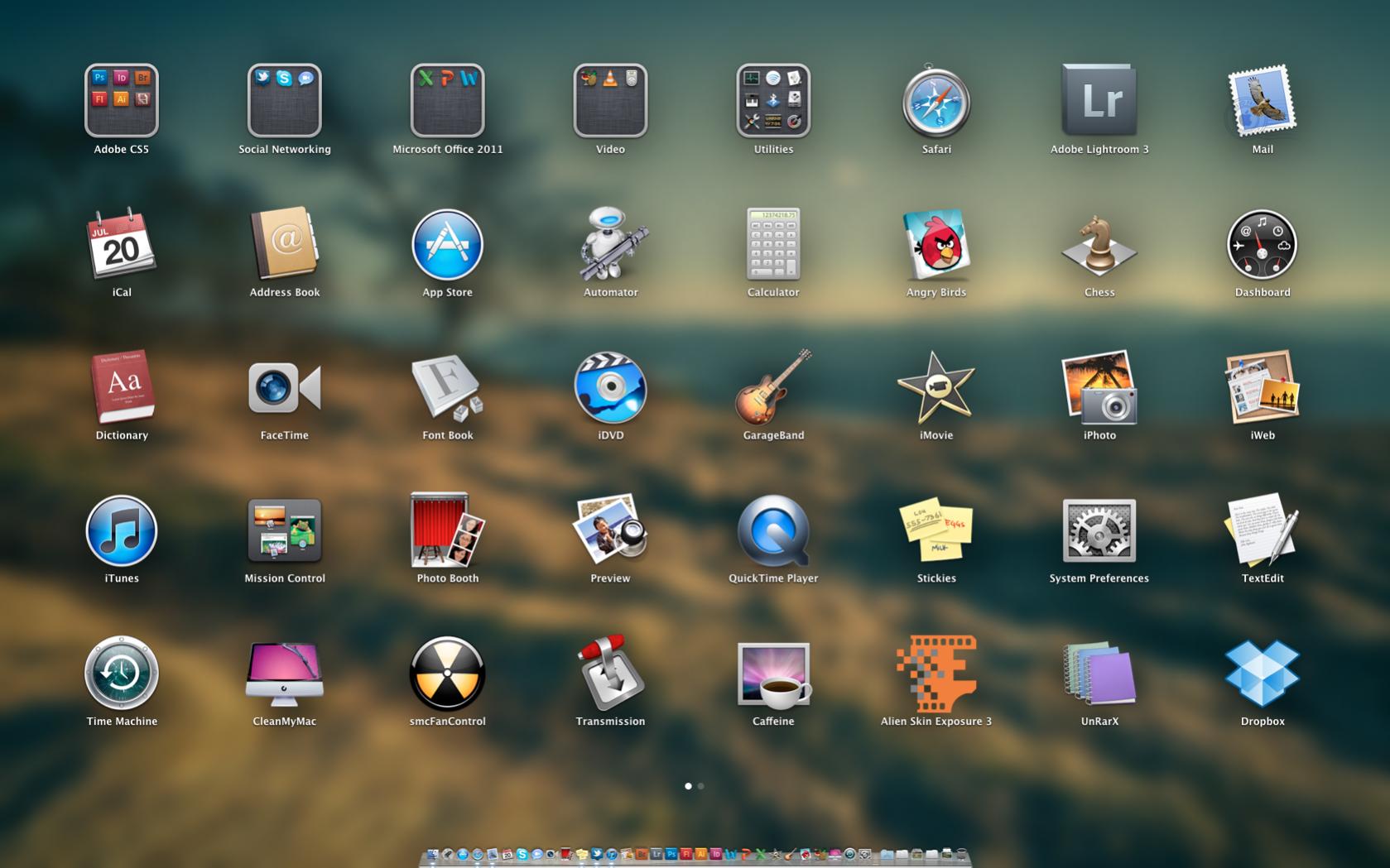This screenshot has width=1390, height=868.
Task: Open Skype from the Dock
Action: 522,854
